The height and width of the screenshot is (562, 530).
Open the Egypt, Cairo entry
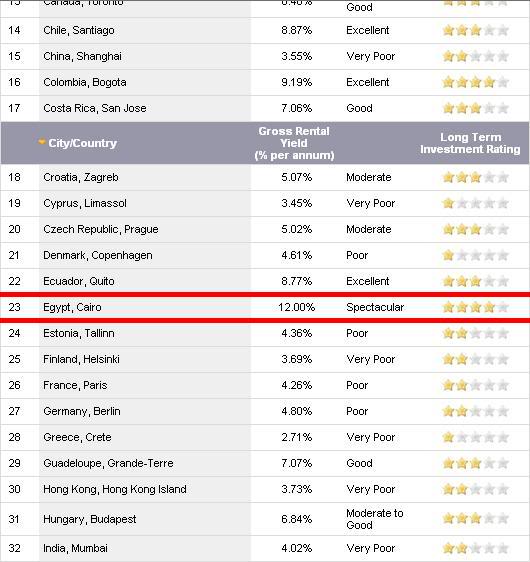72,307
